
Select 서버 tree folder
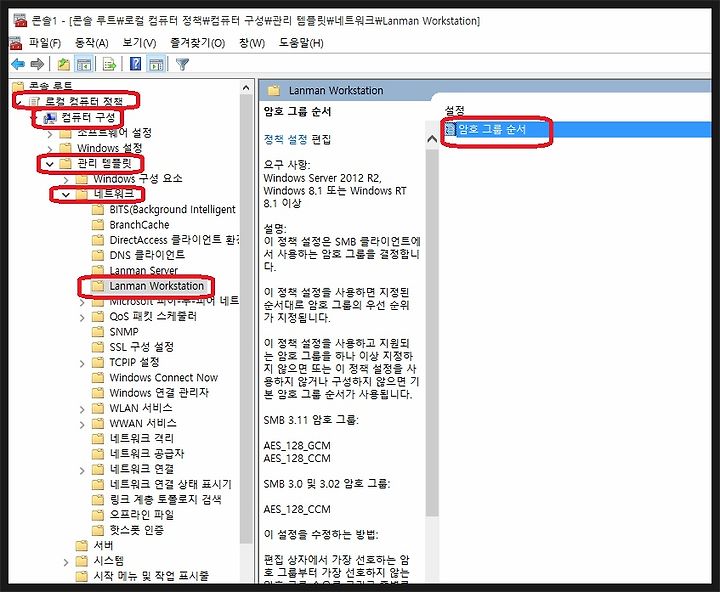coord(103,545)
